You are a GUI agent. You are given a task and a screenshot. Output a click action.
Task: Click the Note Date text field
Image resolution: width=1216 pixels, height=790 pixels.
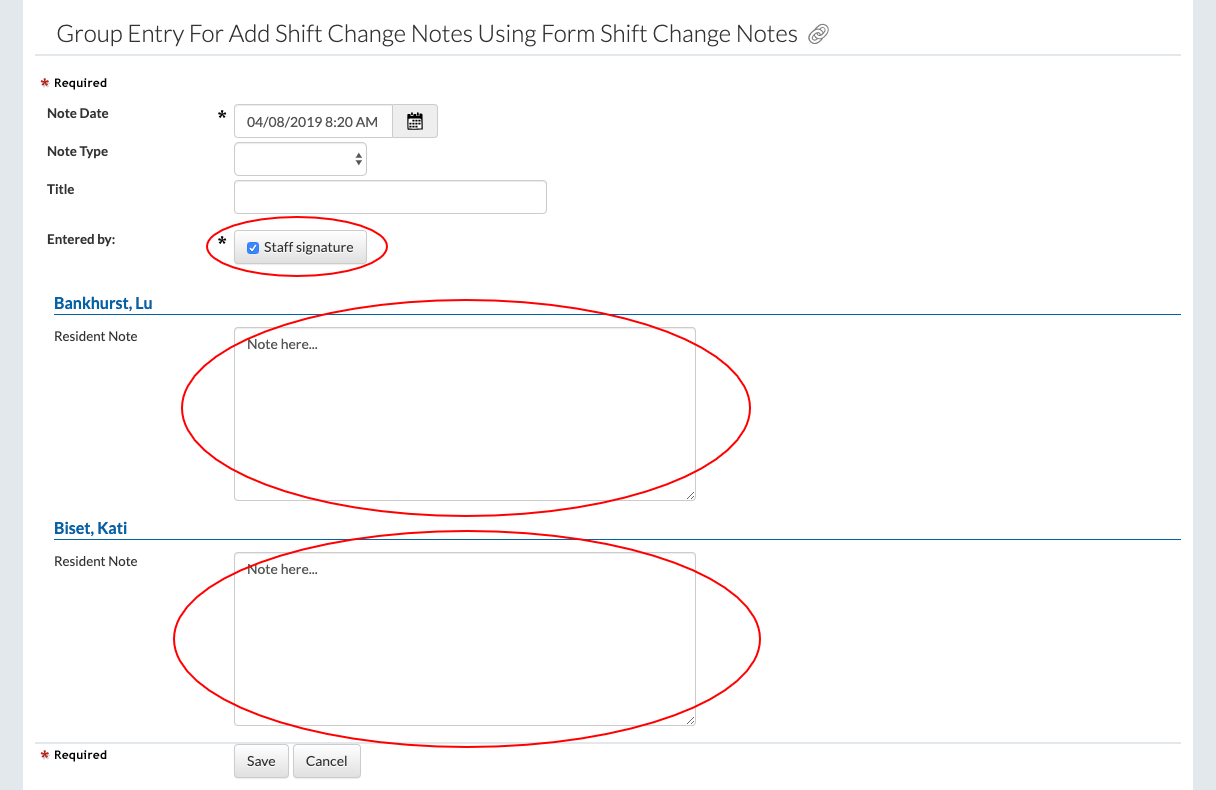tap(313, 121)
